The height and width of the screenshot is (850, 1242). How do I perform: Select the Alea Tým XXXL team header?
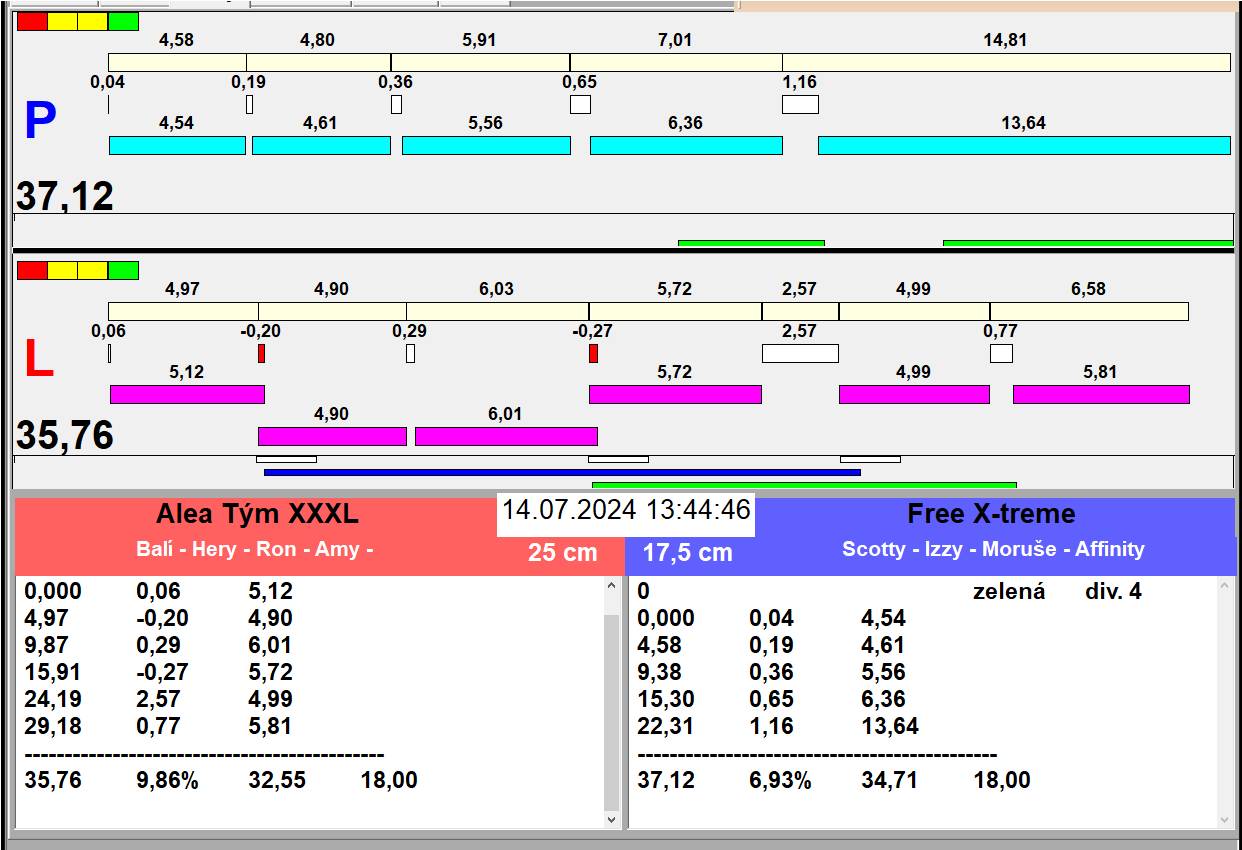[x=257, y=515]
